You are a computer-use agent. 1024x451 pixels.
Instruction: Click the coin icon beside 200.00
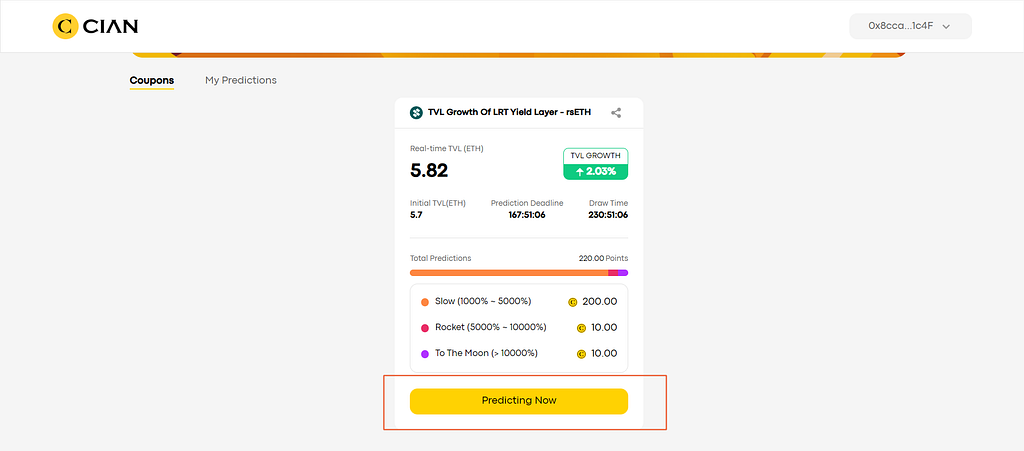point(573,302)
